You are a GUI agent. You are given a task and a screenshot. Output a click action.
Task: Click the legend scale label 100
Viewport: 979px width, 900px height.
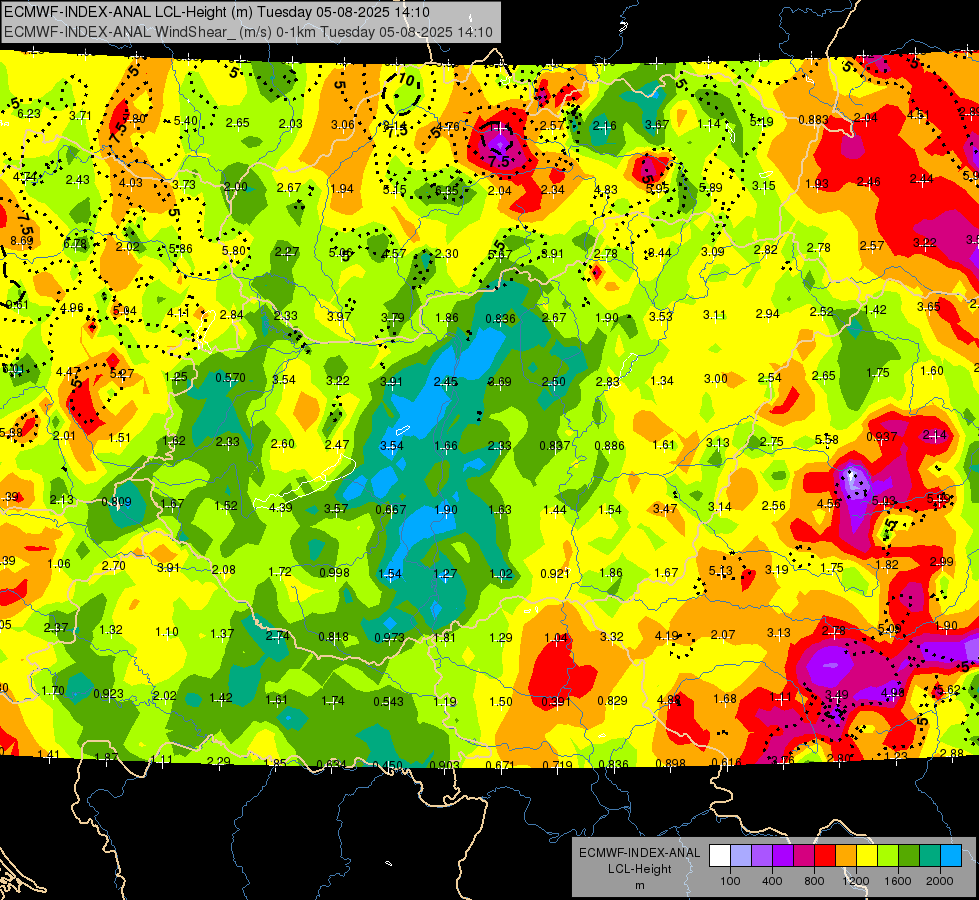pos(731,881)
